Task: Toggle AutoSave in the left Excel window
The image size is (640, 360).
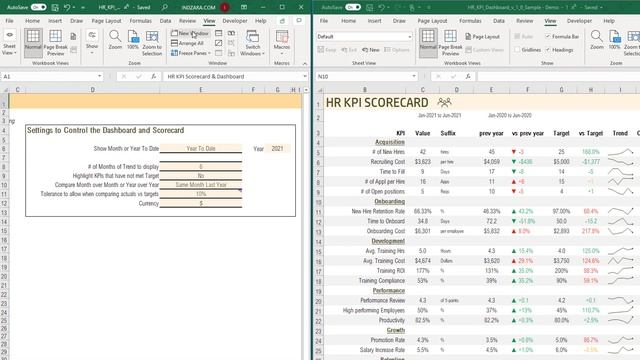Action: click(x=38, y=7)
